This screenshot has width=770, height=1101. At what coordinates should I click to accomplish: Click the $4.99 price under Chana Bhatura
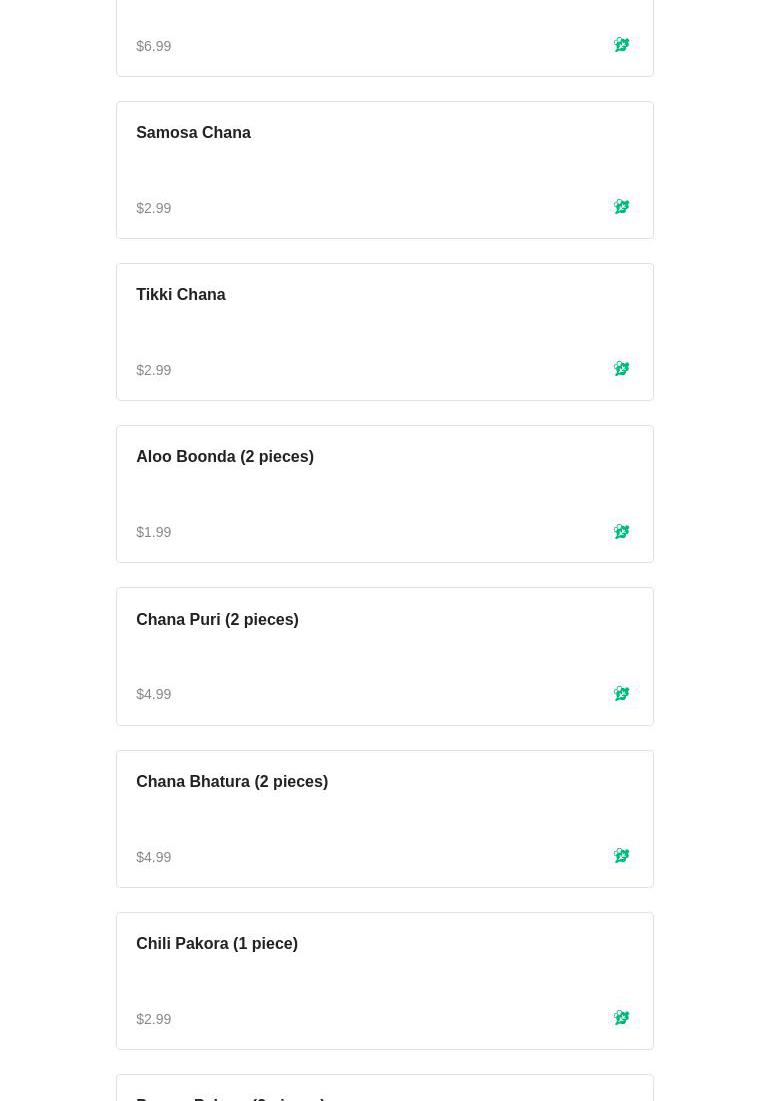point(154,857)
